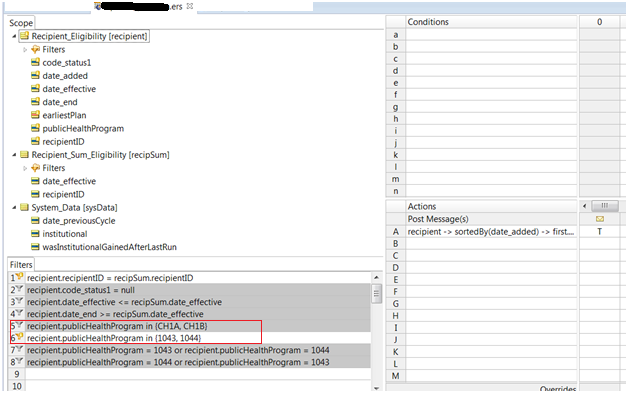Click the publicHealthProgram attribute icon
This screenshot has height=393, width=628.
point(35,128)
